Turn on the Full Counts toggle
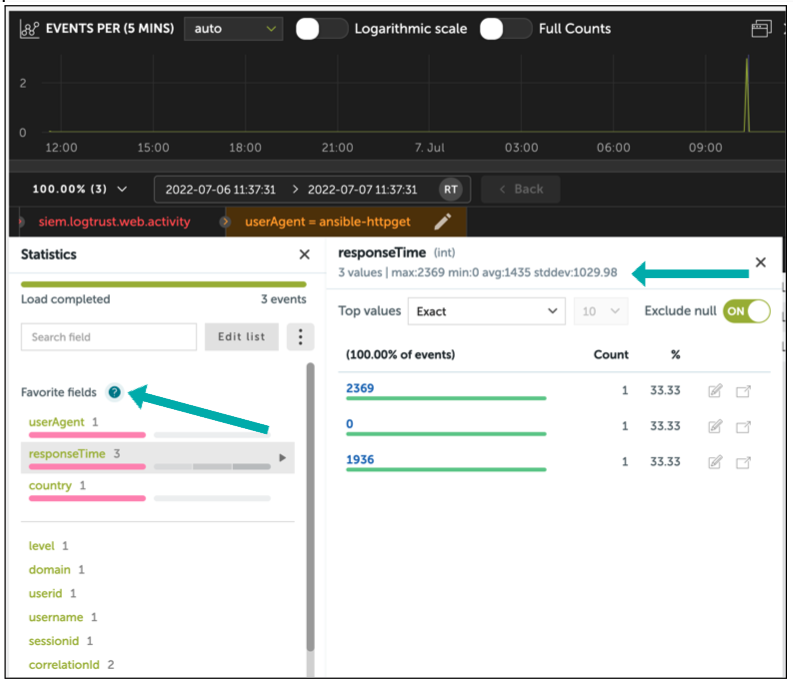 pyautogui.click(x=505, y=29)
